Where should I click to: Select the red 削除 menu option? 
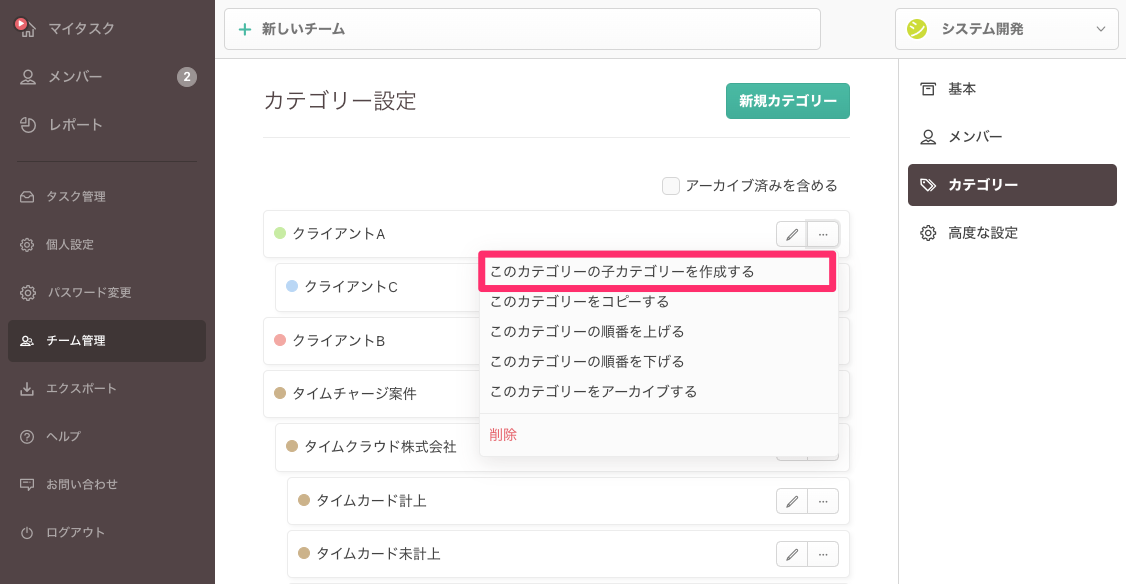point(503,435)
